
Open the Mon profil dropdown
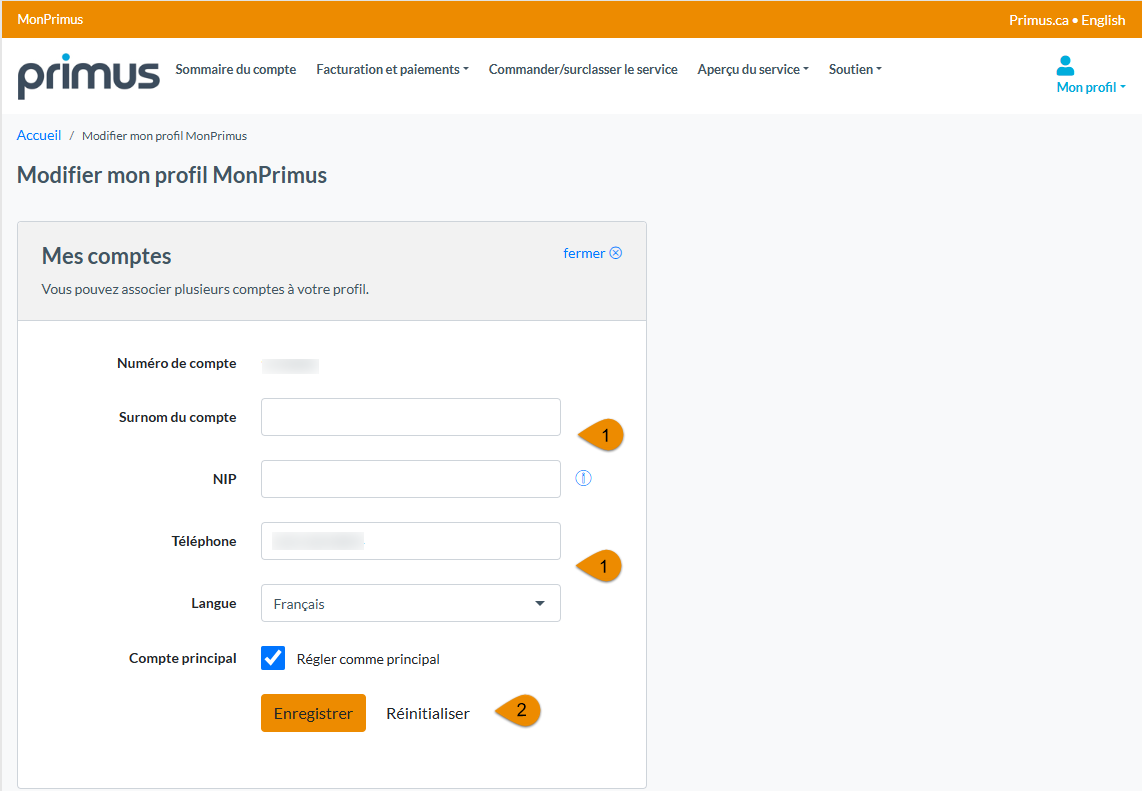(x=1091, y=87)
